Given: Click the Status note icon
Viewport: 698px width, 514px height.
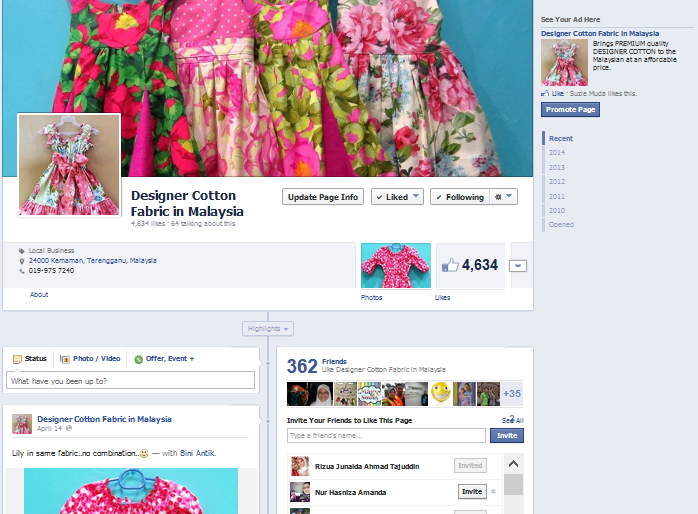Looking at the screenshot, I should pyautogui.click(x=17, y=359).
